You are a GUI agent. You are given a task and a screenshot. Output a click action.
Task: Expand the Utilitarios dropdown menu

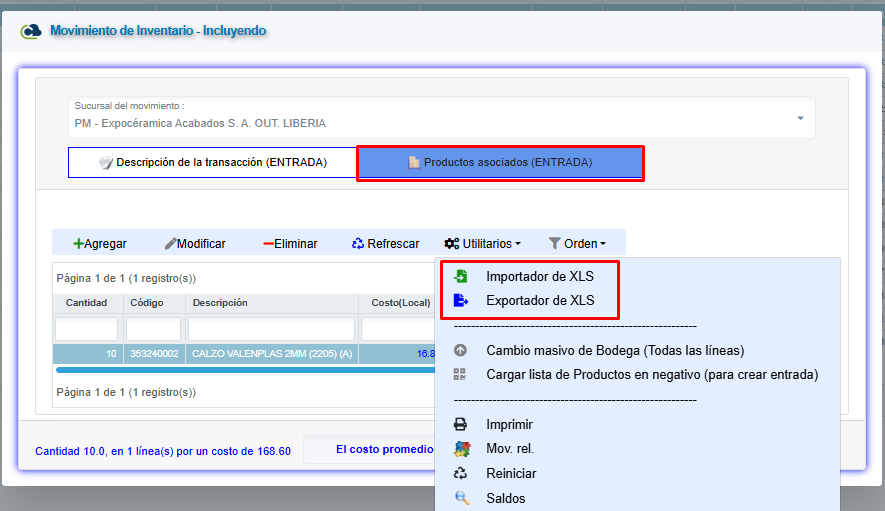point(483,243)
